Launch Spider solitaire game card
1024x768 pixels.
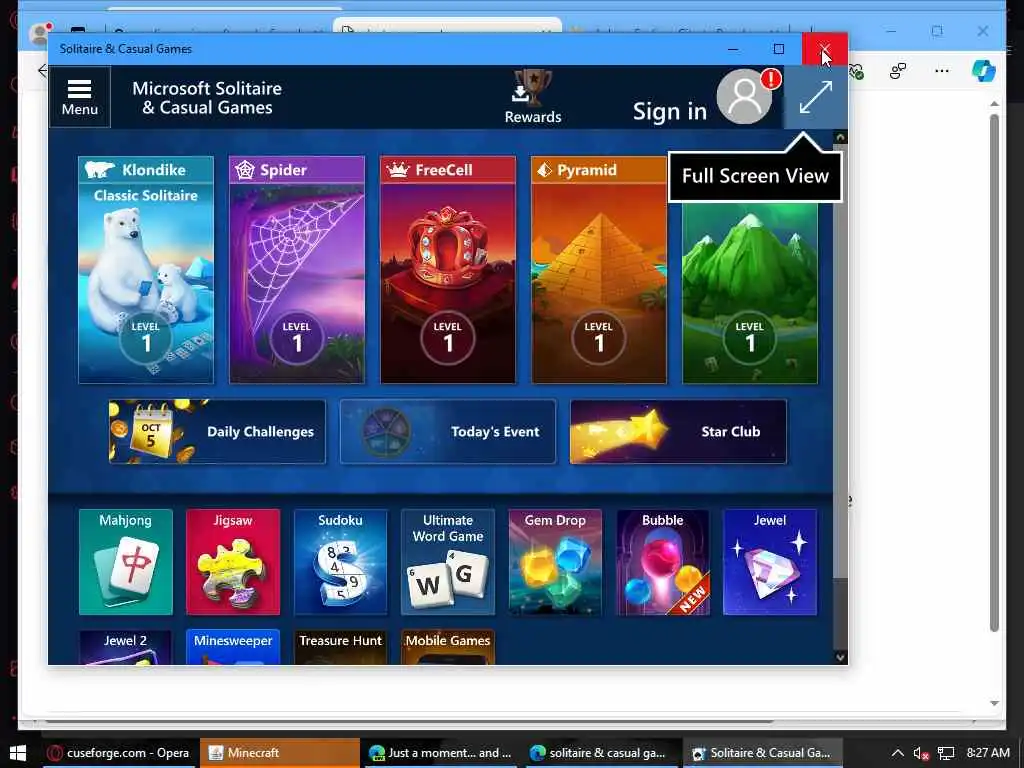tap(297, 270)
